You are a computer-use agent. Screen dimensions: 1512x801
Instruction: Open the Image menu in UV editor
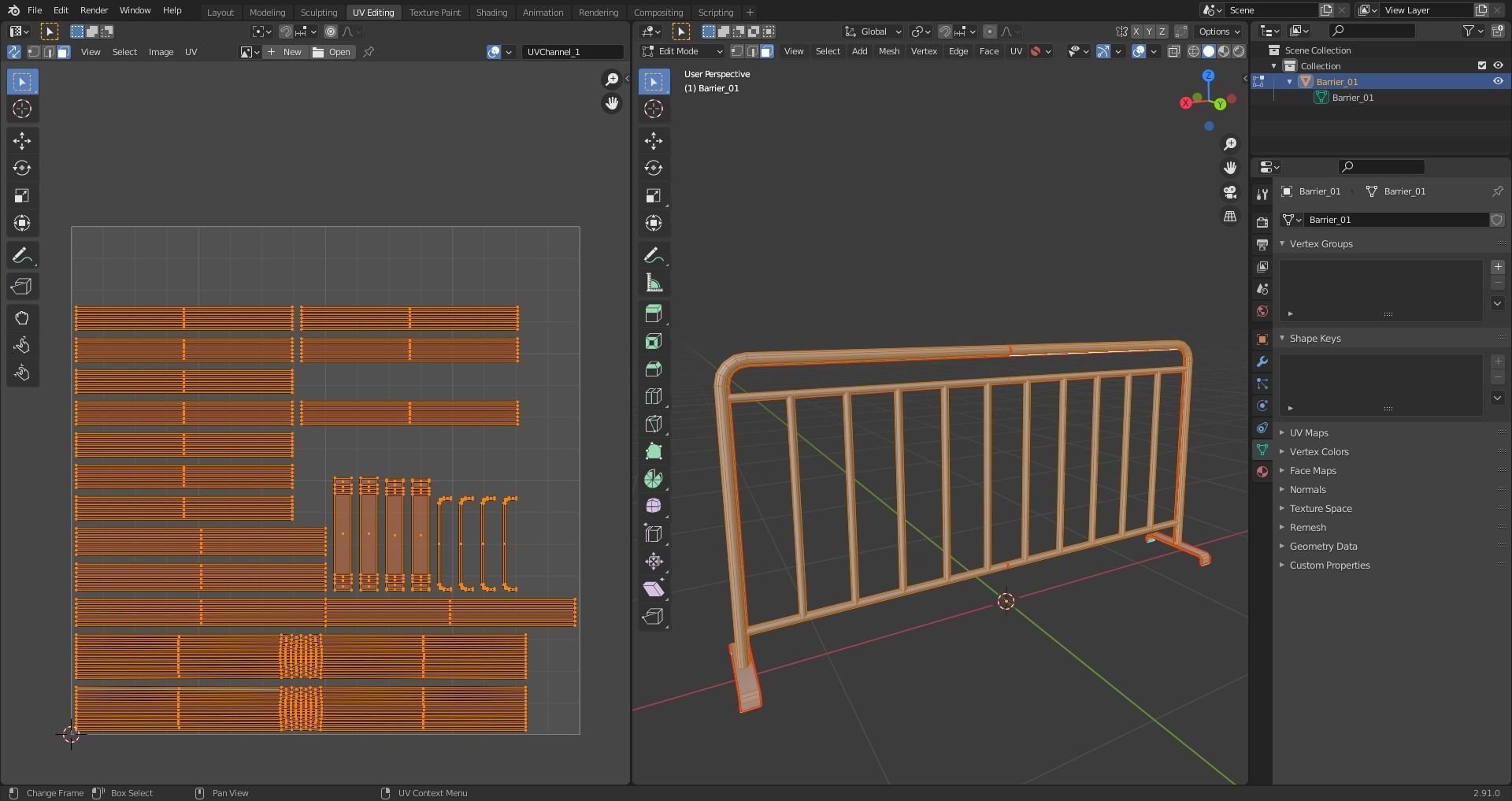point(161,52)
